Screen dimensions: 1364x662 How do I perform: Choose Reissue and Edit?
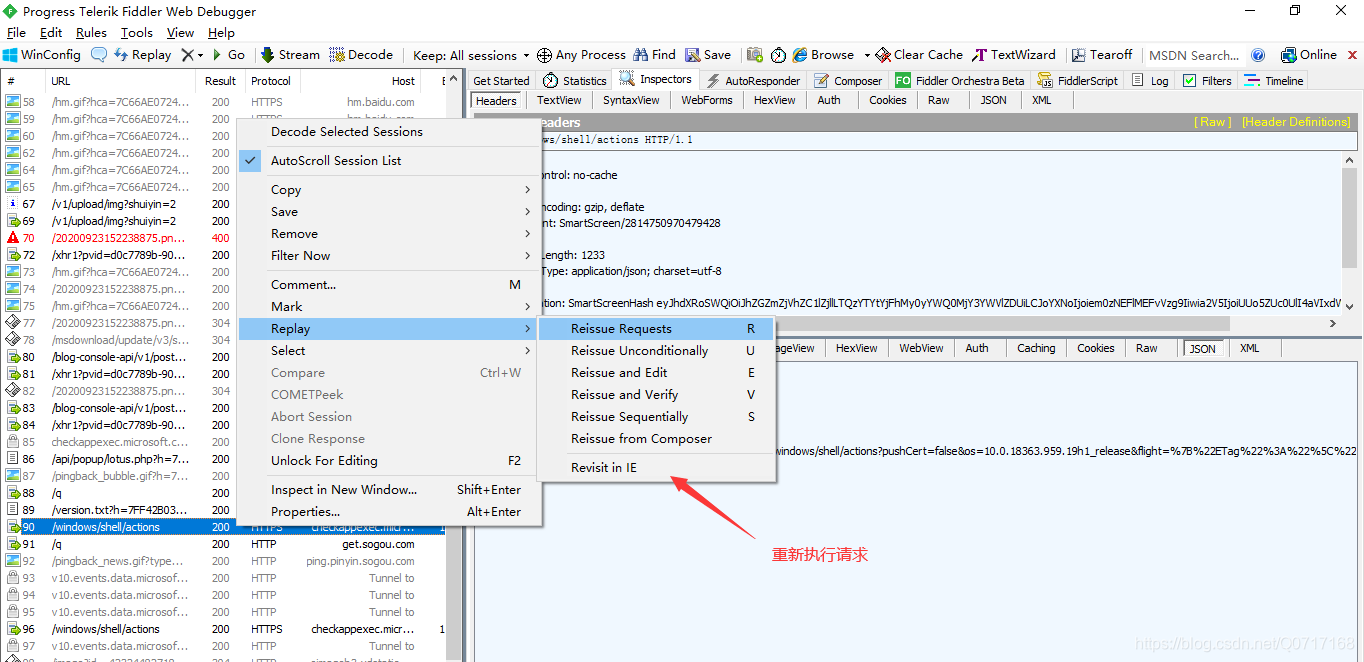656,373
